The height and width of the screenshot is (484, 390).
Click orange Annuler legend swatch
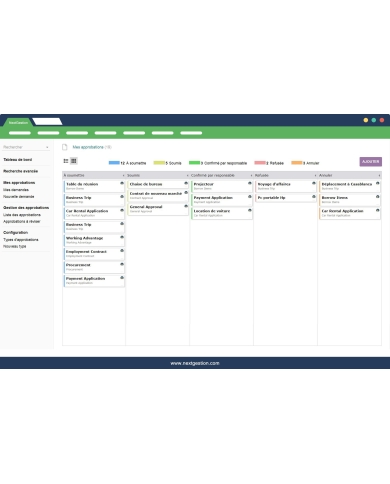tap(297, 163)
